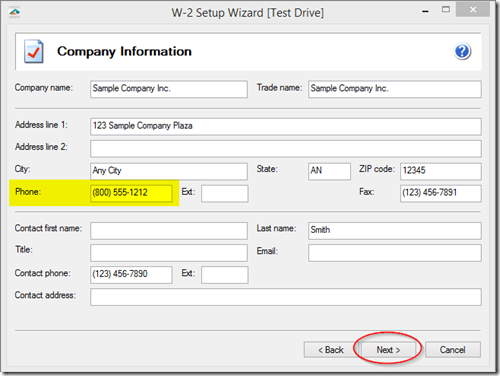Viewport: 500px width, 376px height.
Task: Click the W-2 Setup Wizard title text
Action: click(x=248, y=13)
